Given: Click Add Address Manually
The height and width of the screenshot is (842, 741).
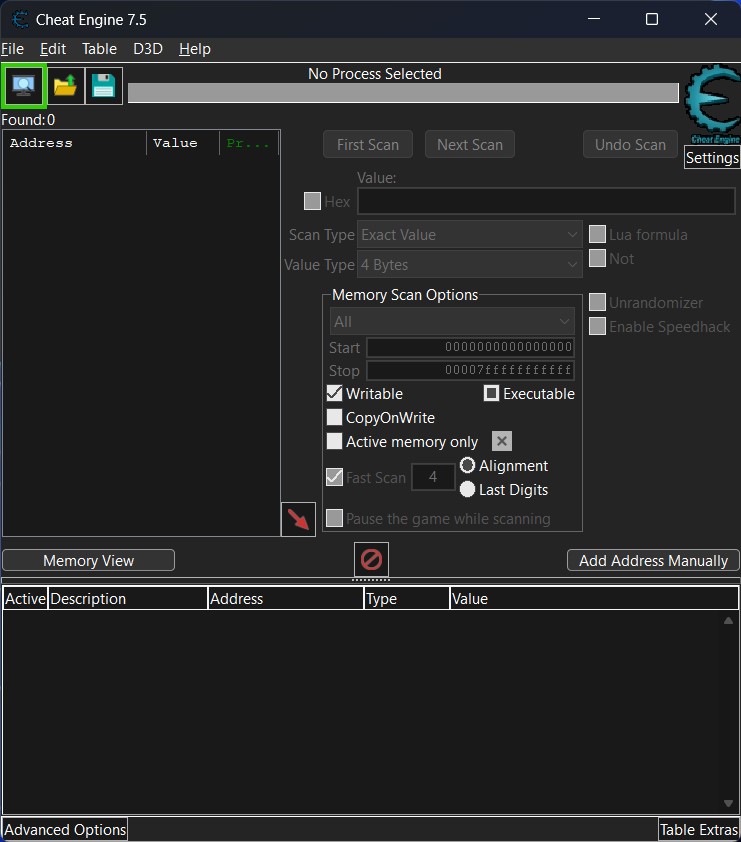Looking at the screenshot, I should pos(653,560).
